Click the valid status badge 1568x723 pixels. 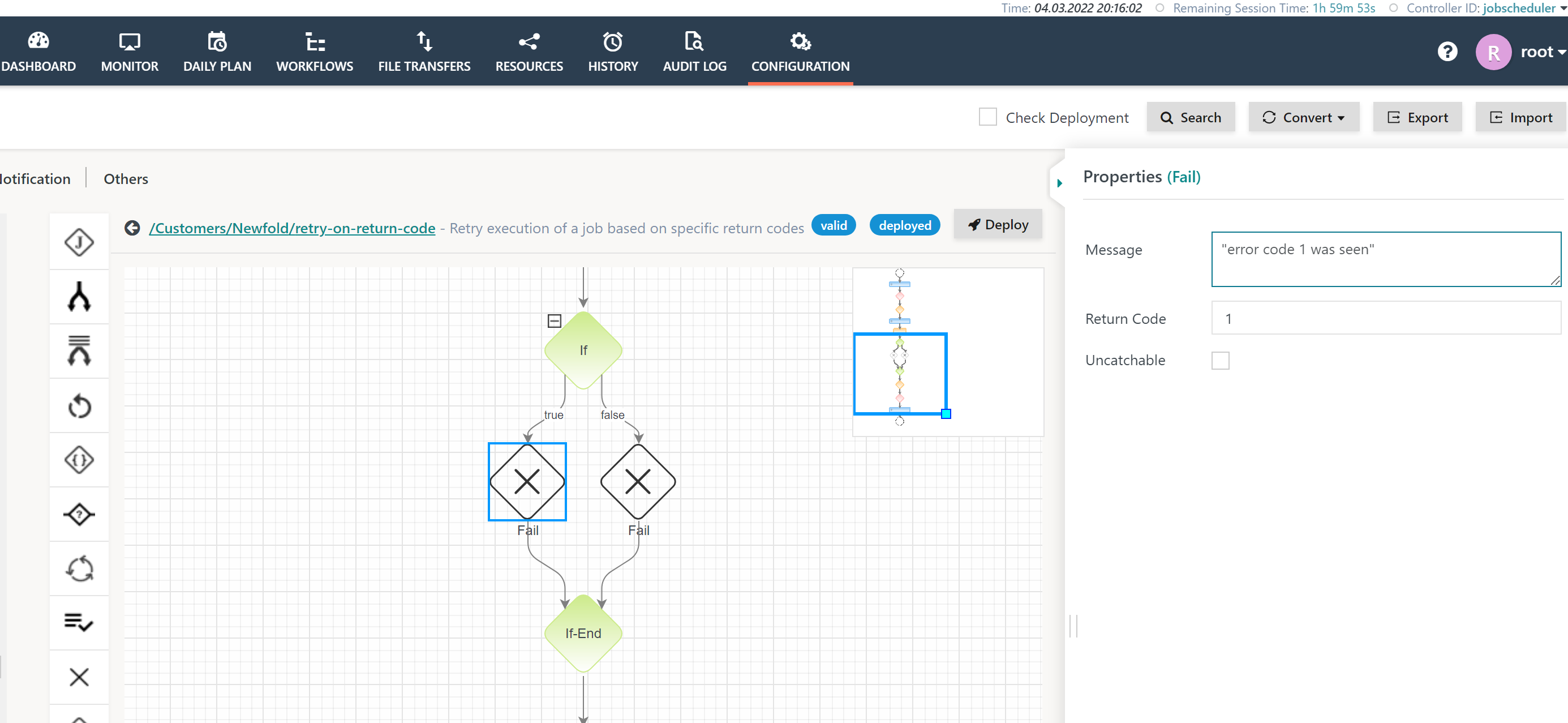[834, 225]
